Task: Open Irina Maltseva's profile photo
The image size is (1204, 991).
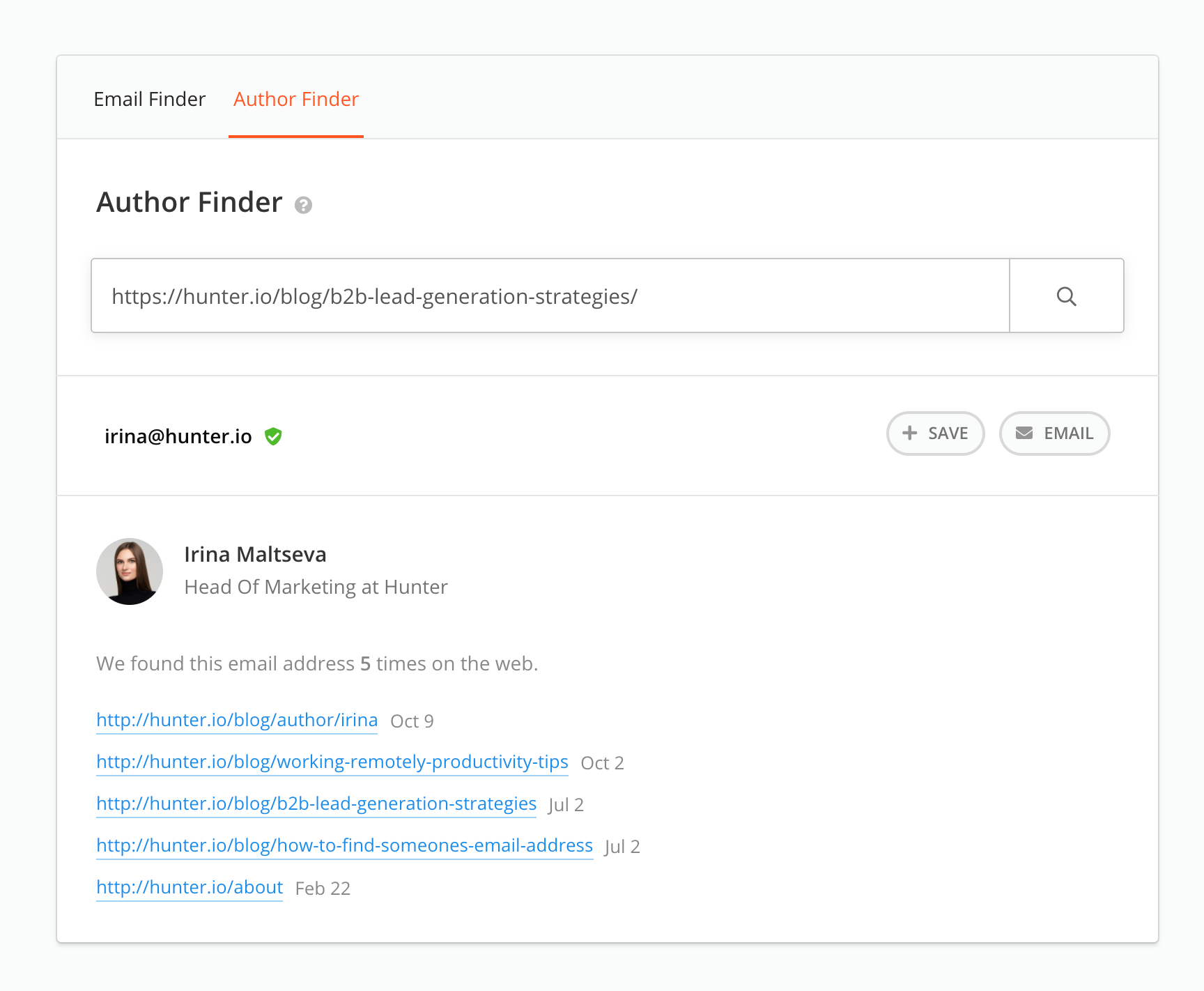Action: pyautogui.click(x=130, y=571)
